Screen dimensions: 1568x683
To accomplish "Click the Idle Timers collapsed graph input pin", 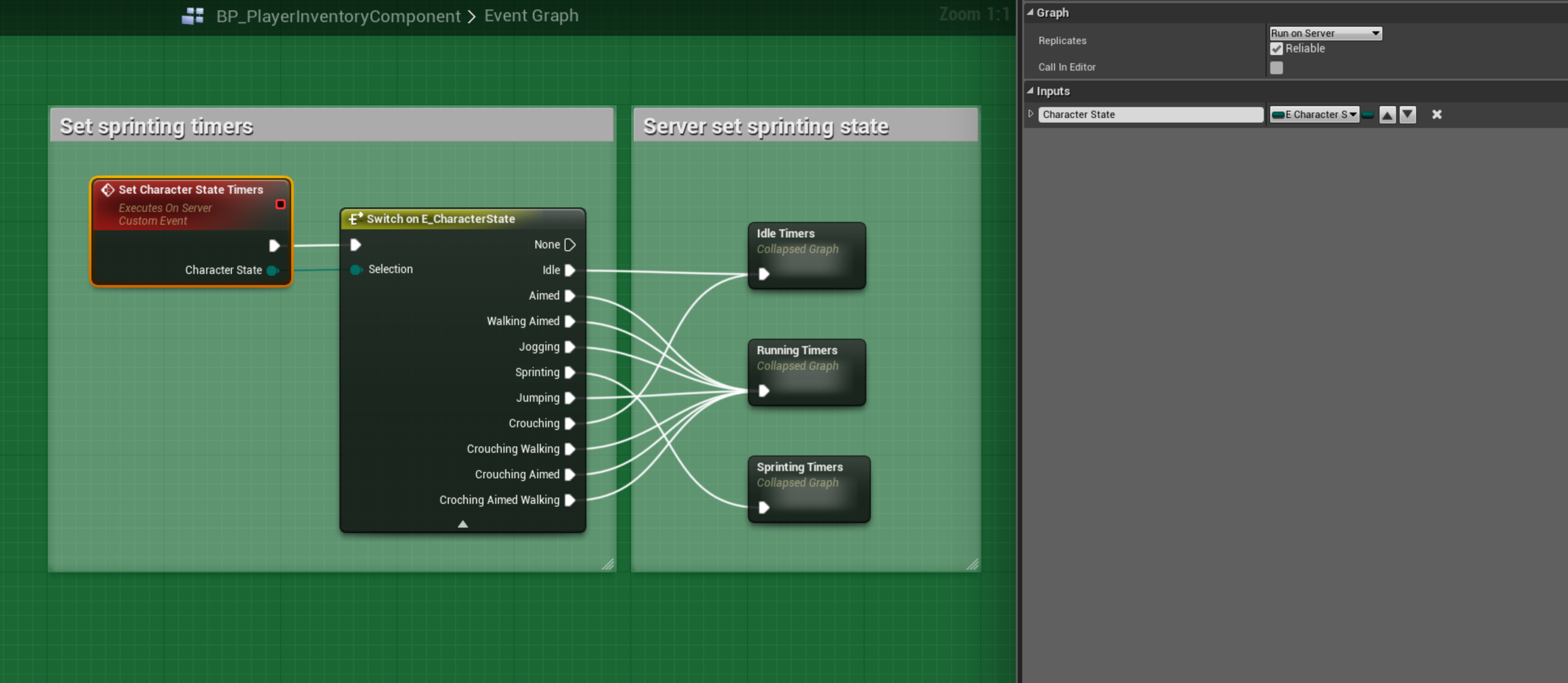I will (763, 274).
